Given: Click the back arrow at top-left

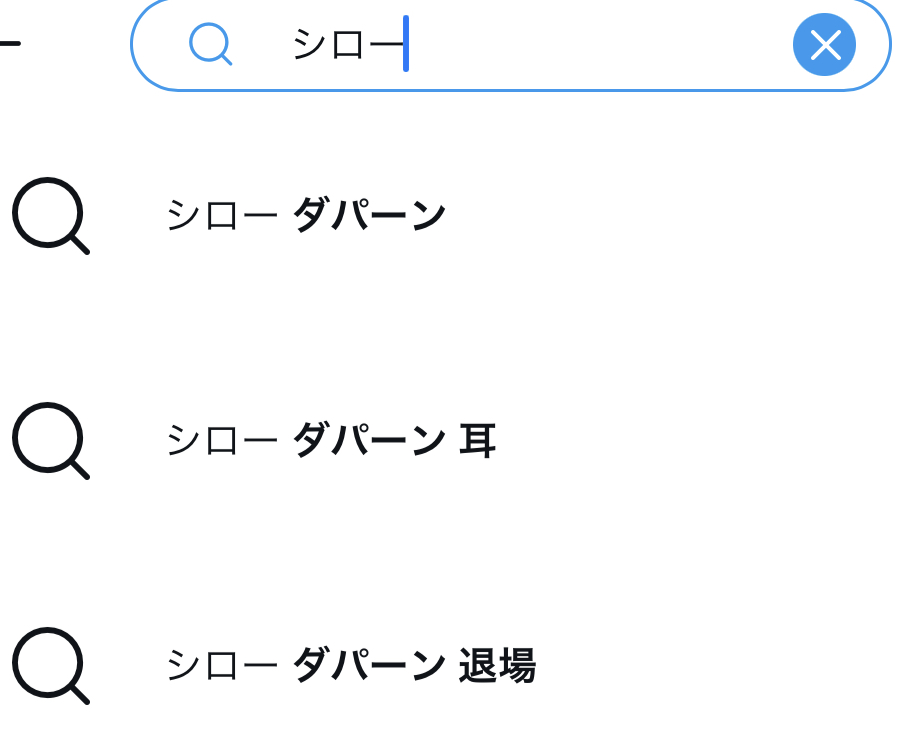Looking at the screenshot, I should [8, 44].
